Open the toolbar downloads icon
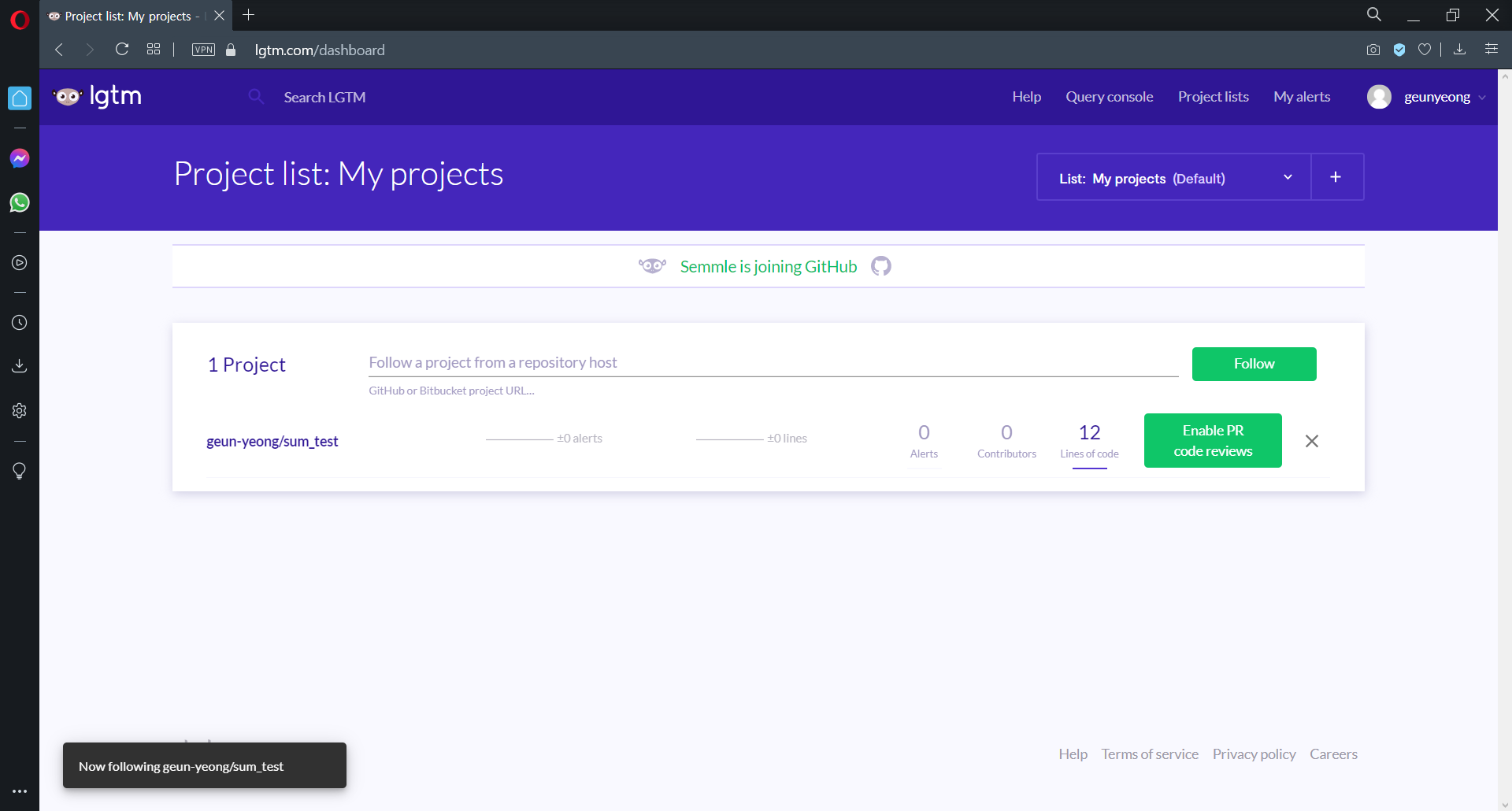 click(1459, 50)
